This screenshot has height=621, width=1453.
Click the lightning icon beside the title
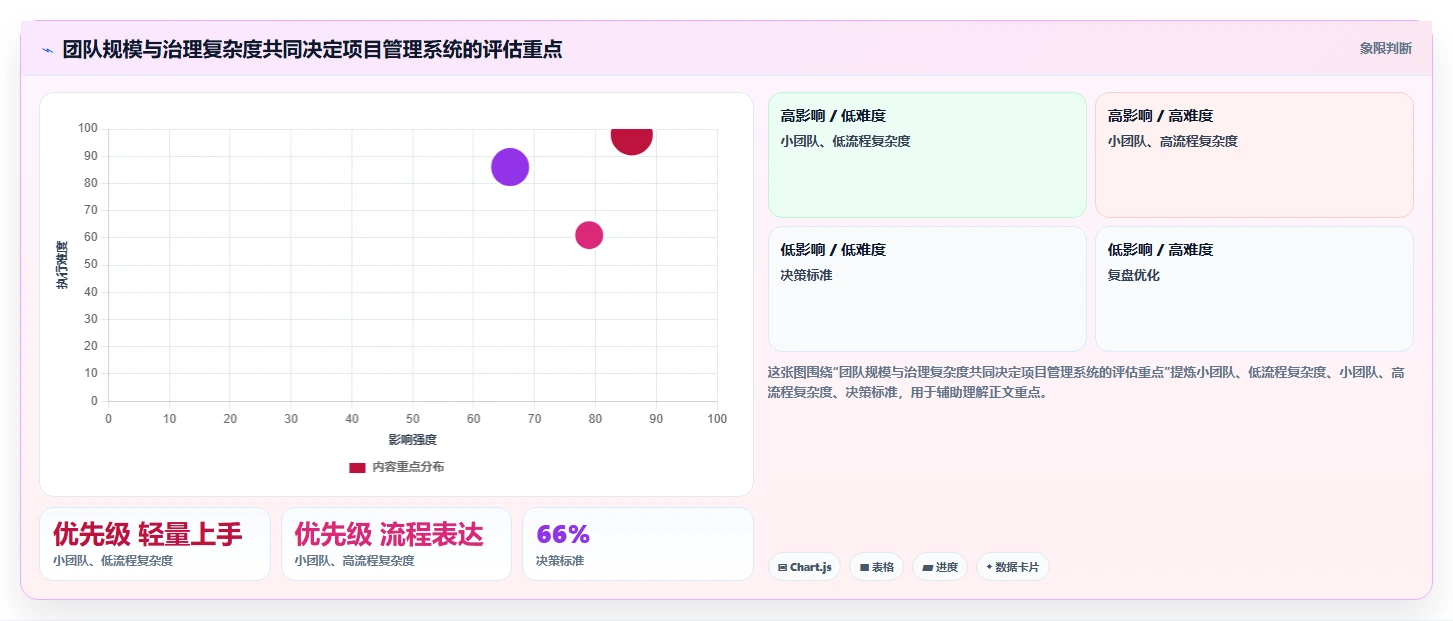coord(47,50)
